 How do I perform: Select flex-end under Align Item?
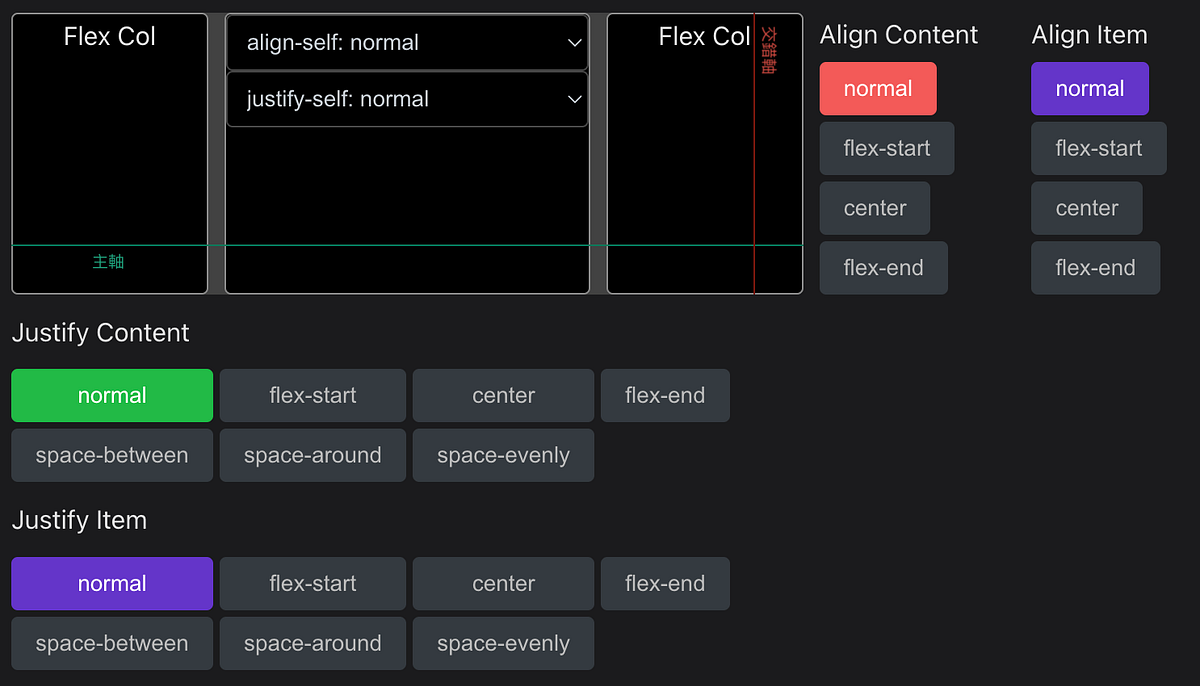1095,268
